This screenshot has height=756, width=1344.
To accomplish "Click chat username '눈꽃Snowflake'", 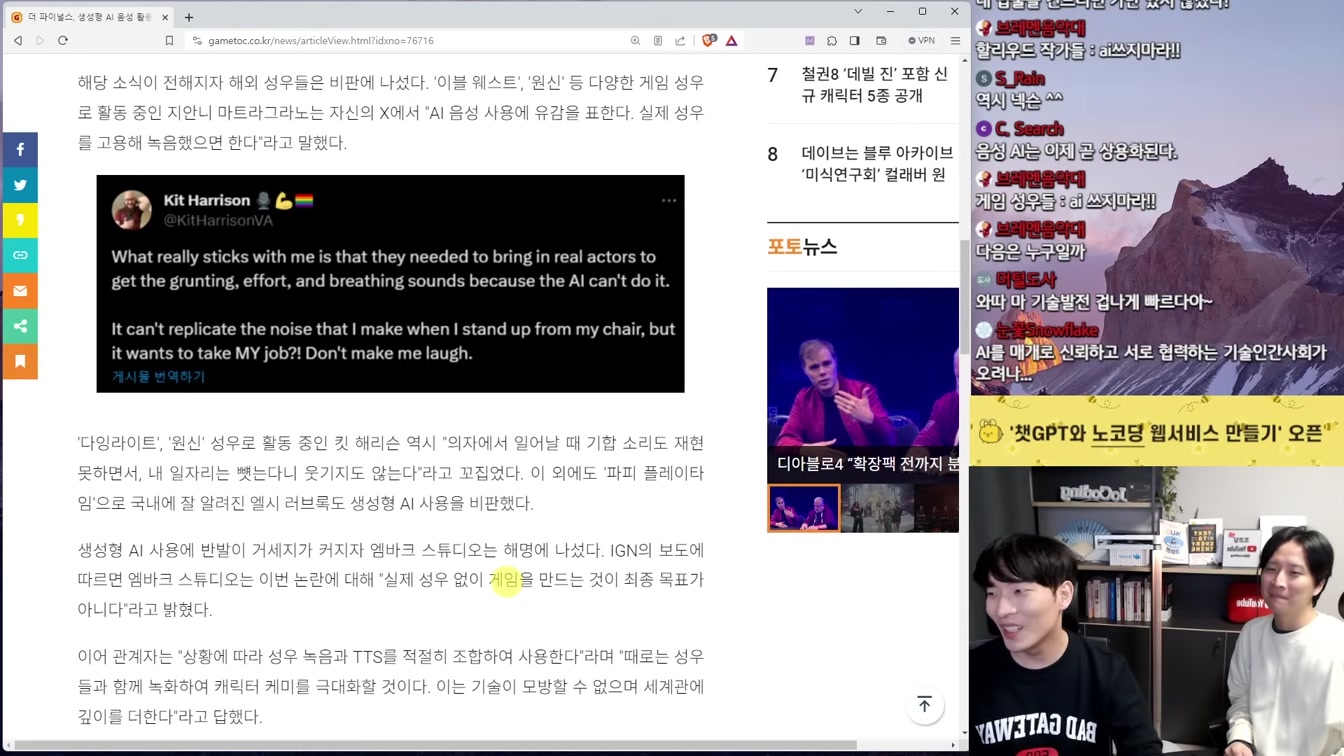I will 1047,330.
